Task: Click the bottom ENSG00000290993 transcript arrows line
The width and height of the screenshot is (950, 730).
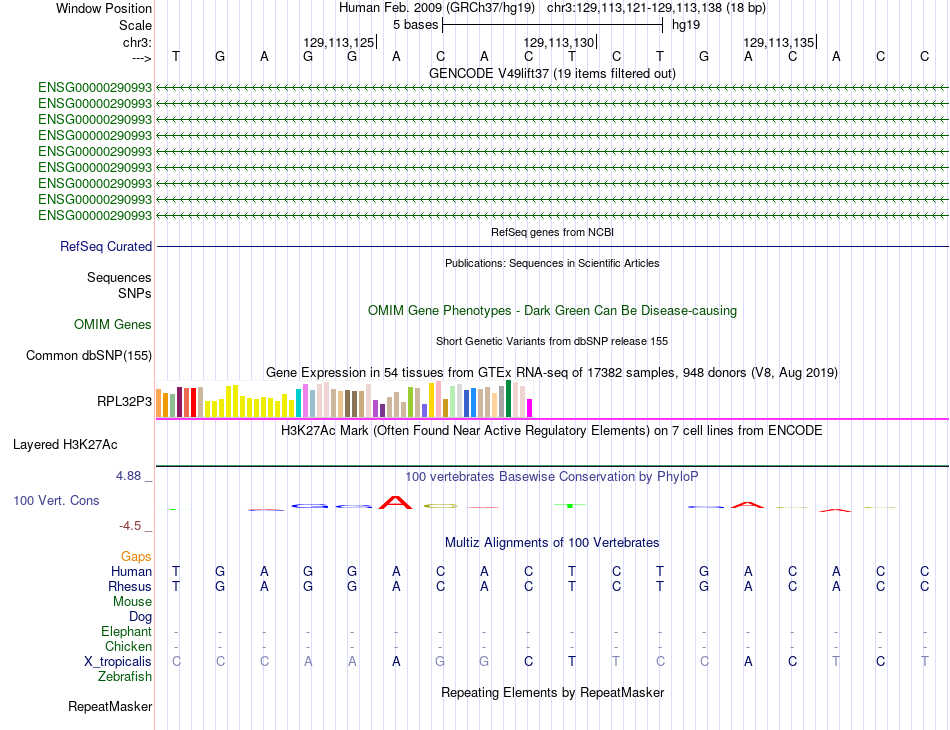Action: click(552, 216)
